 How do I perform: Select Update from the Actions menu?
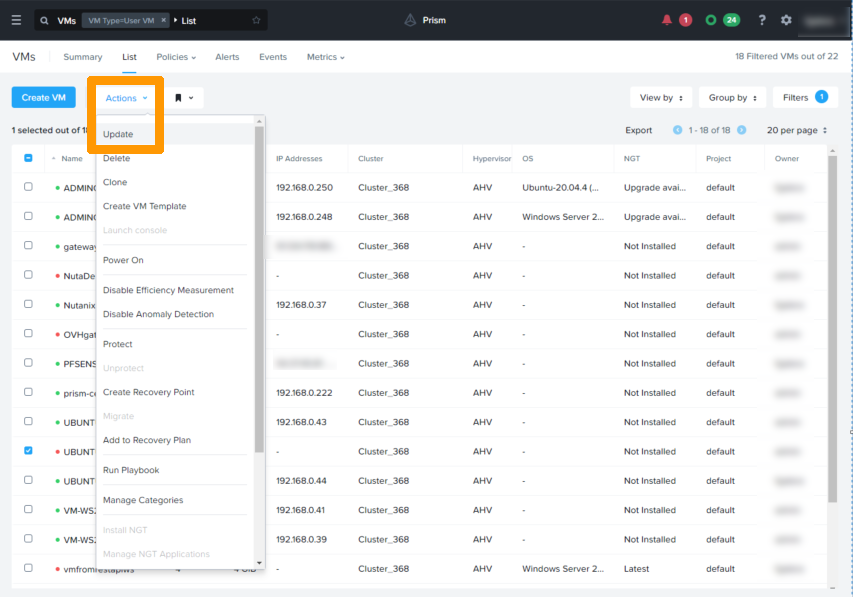(118, 134)
